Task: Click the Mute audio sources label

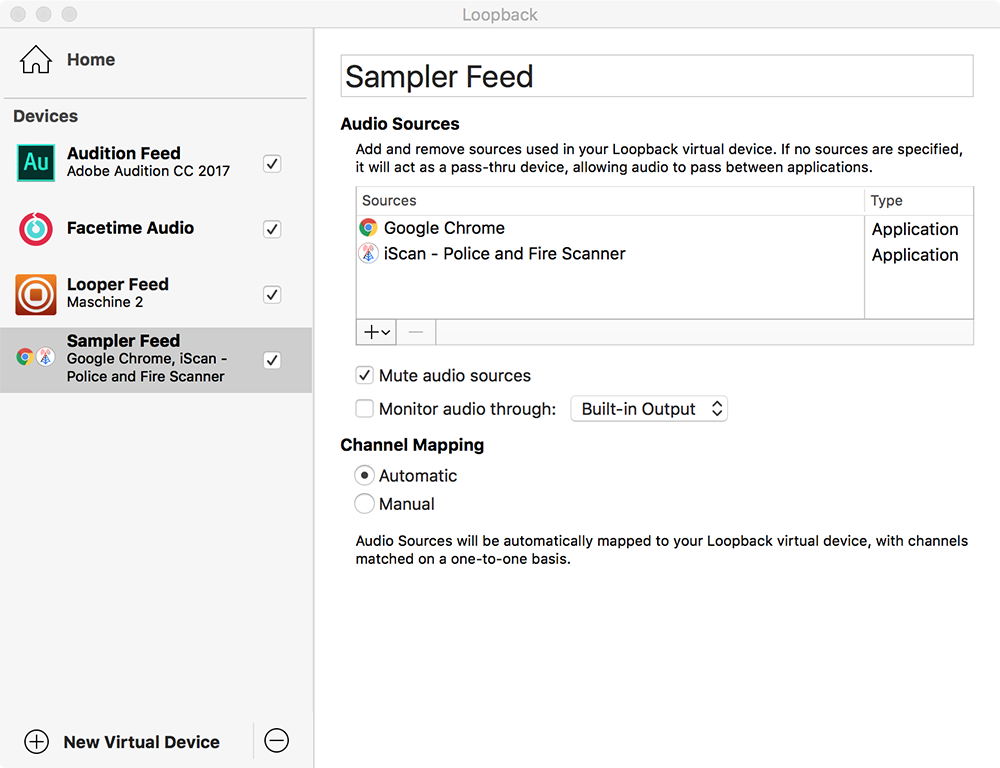Action: pos(455,376)
